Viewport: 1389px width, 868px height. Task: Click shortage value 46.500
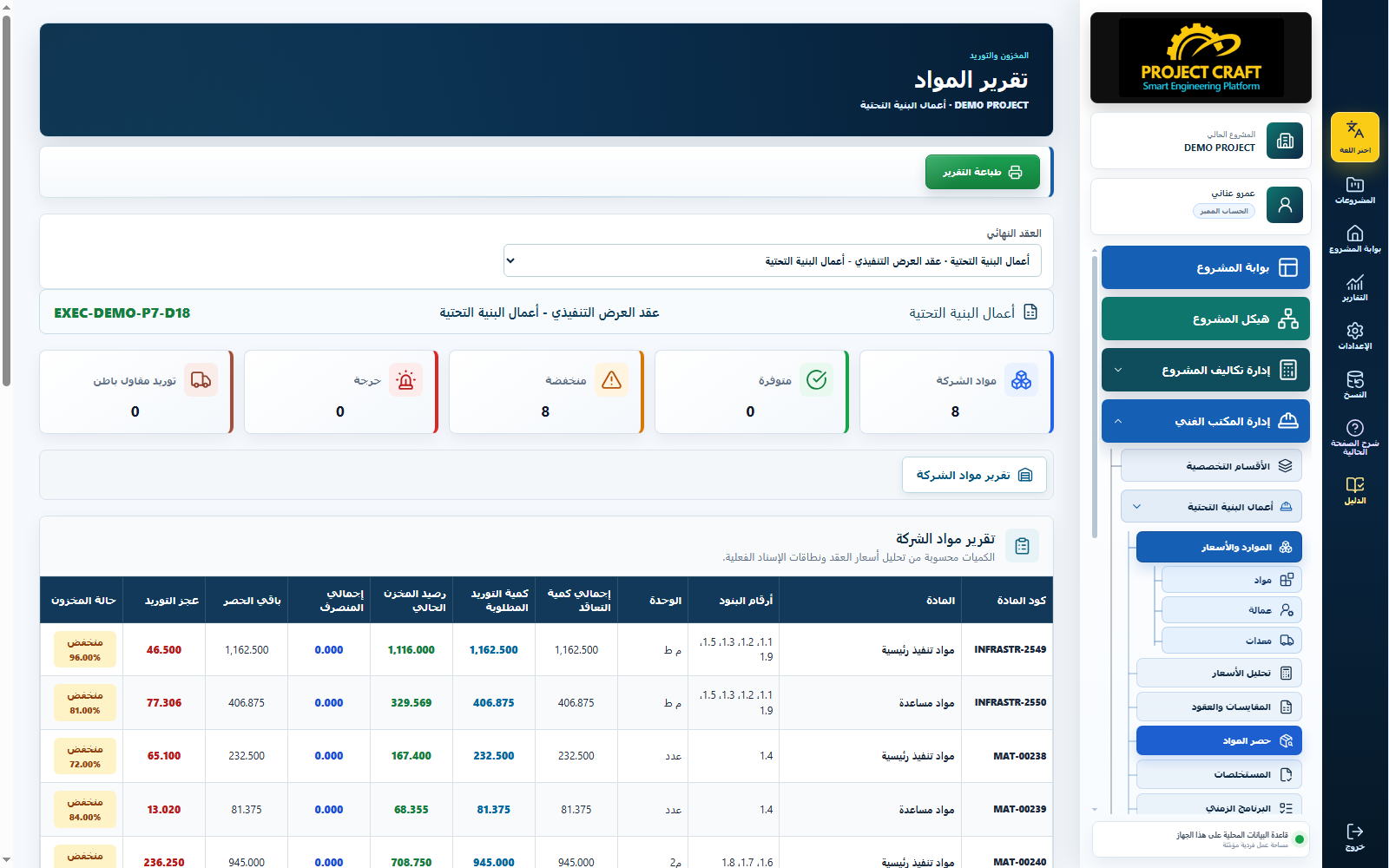tap(164, 650)
